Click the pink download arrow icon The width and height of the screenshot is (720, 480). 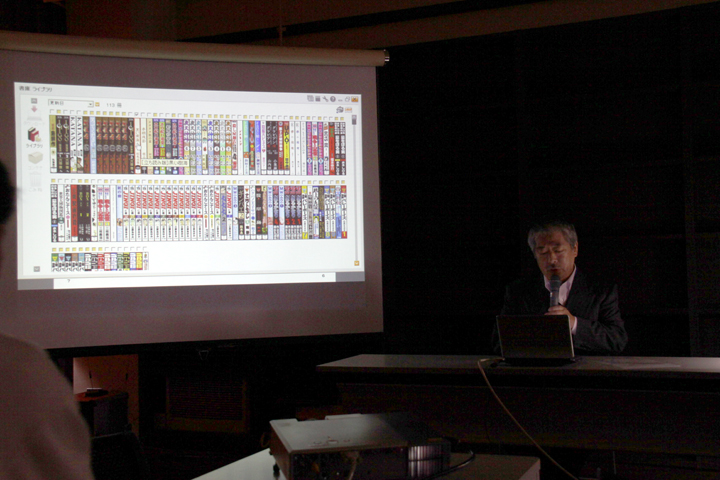33,111
